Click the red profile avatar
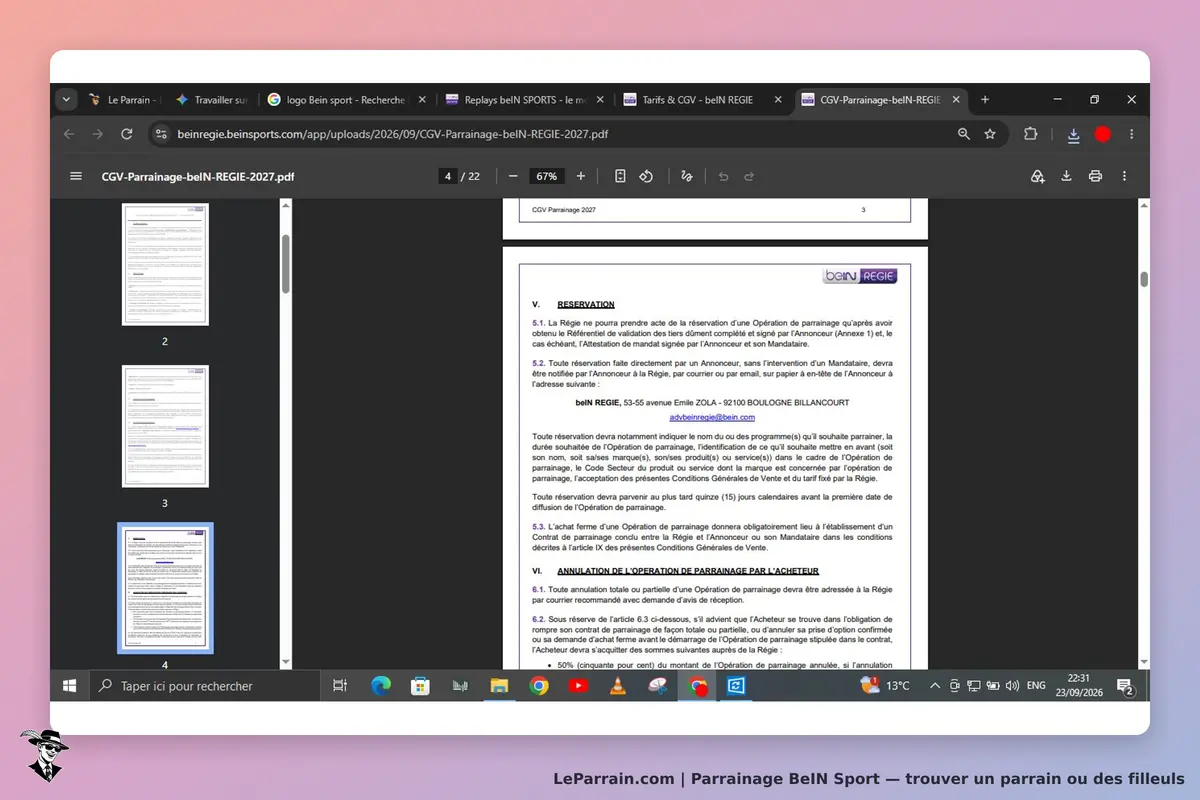Image resolution: width=1200 pixels, height=800 pixels. click(1103, 134)
